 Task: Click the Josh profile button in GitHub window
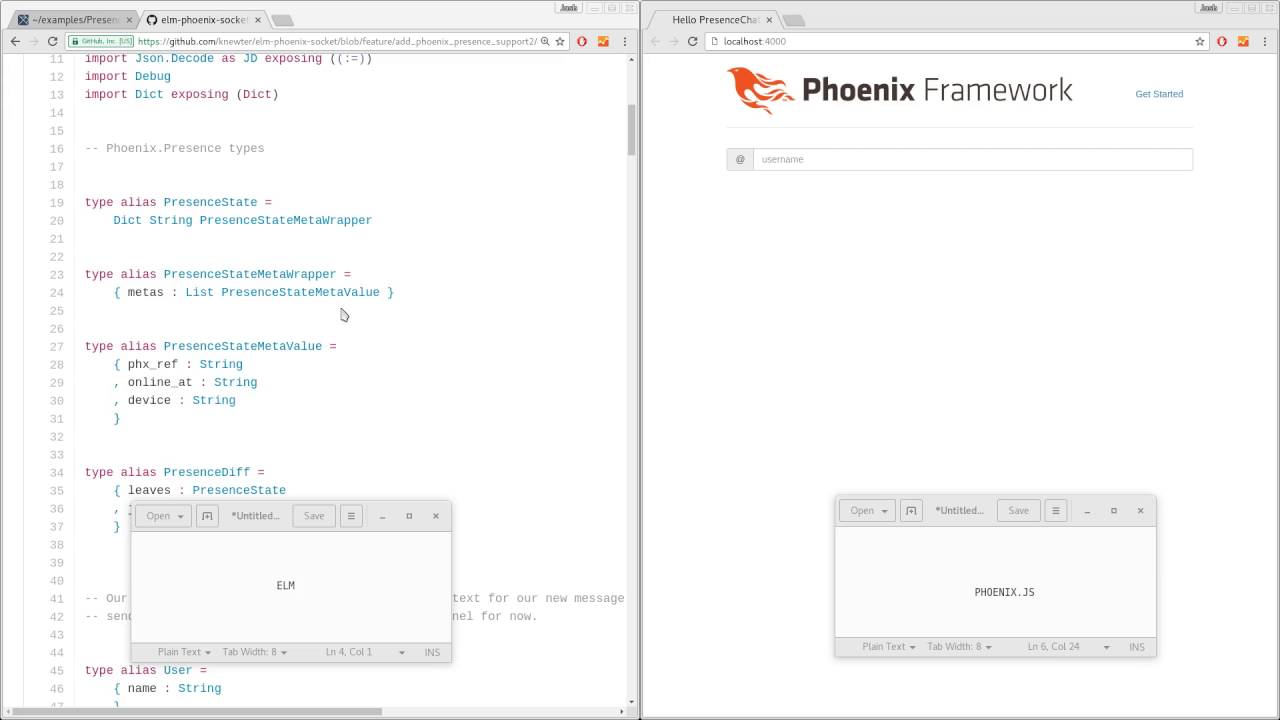[x=570, y=7]
